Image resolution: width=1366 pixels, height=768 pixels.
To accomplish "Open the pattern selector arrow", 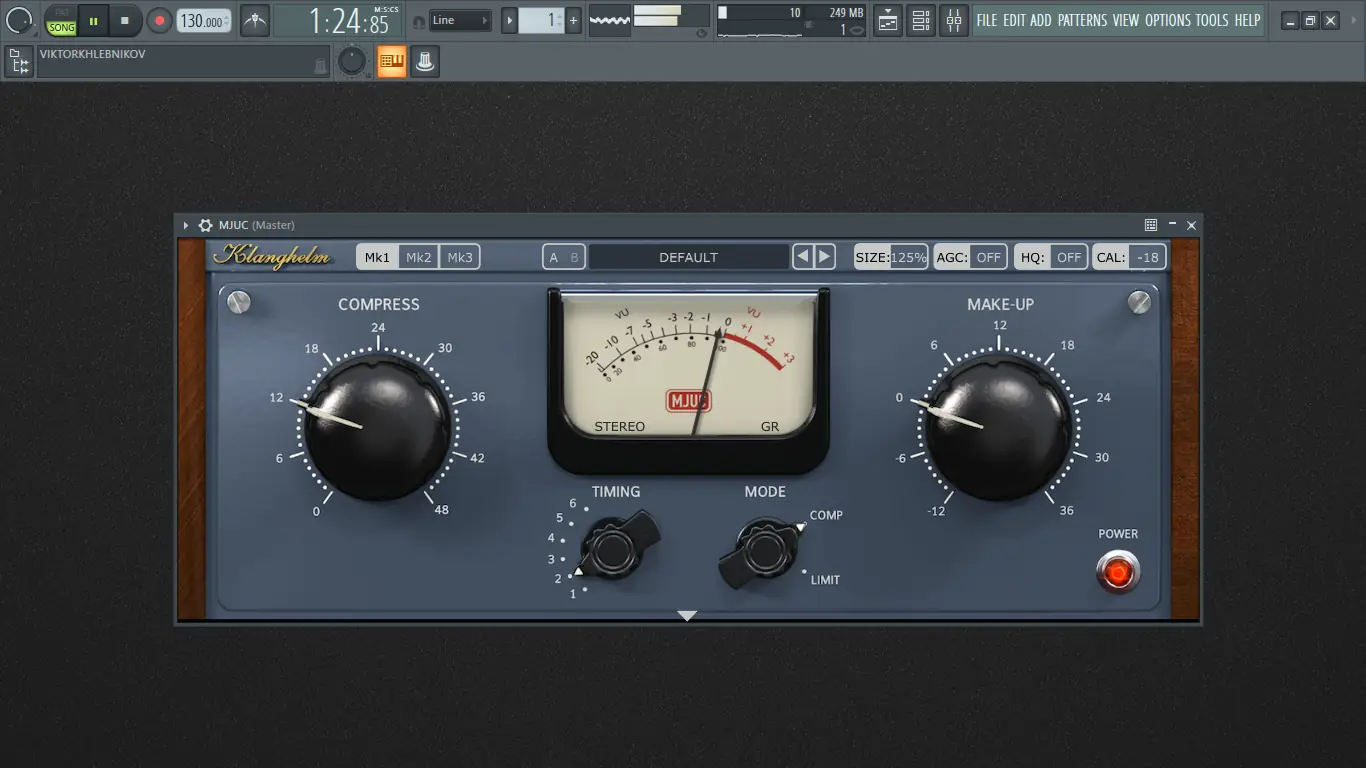I will click(x=509, y=20).
